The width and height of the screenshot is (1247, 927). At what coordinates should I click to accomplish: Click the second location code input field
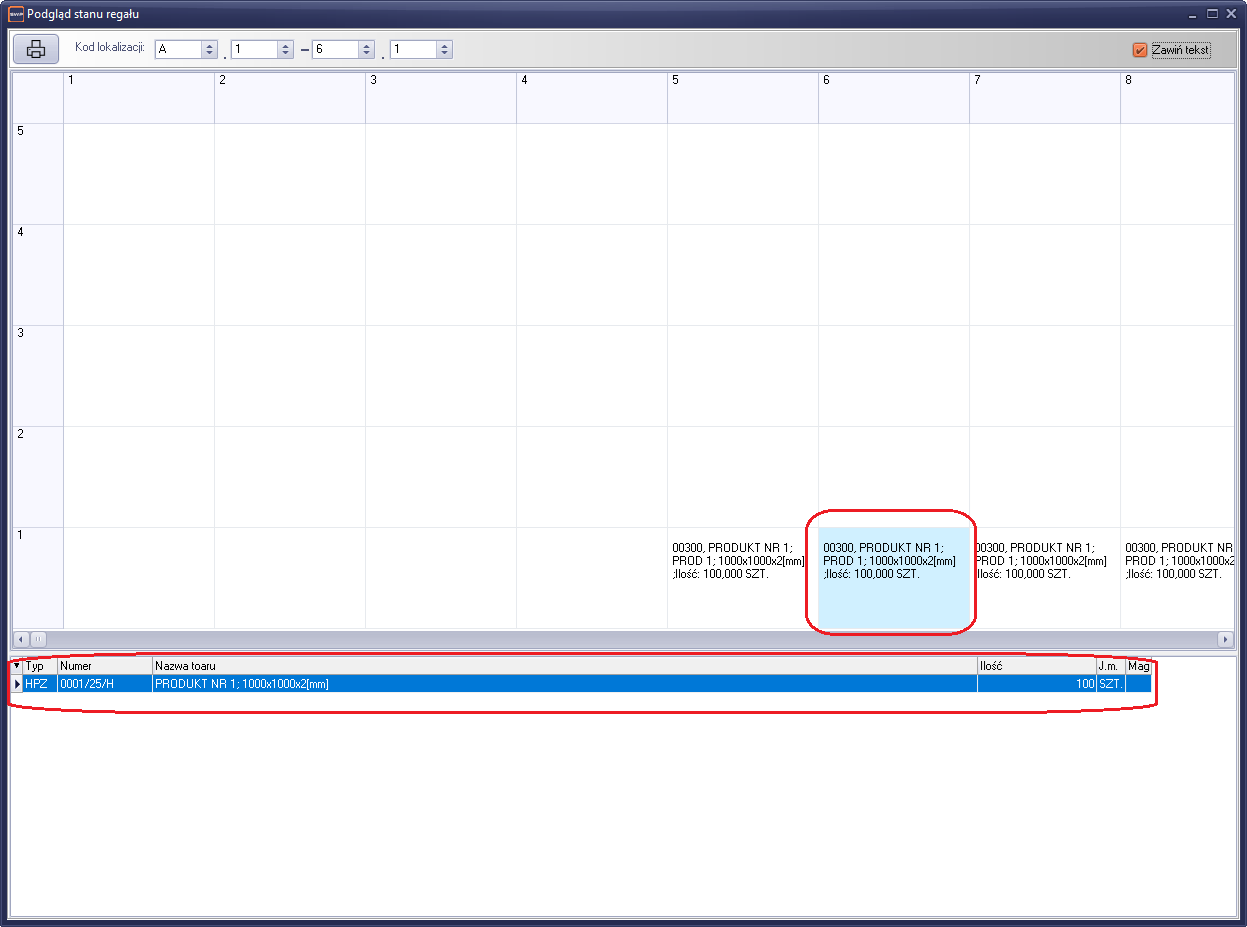coord(254,49)
